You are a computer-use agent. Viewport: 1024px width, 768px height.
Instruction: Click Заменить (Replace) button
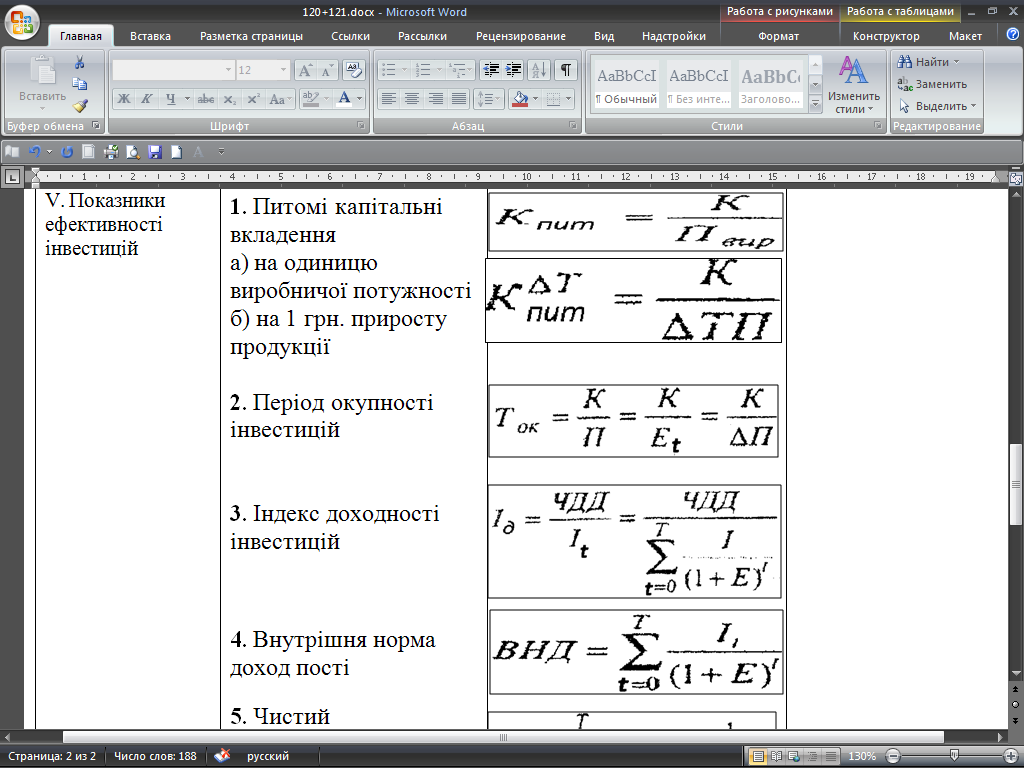click(932, 84)
